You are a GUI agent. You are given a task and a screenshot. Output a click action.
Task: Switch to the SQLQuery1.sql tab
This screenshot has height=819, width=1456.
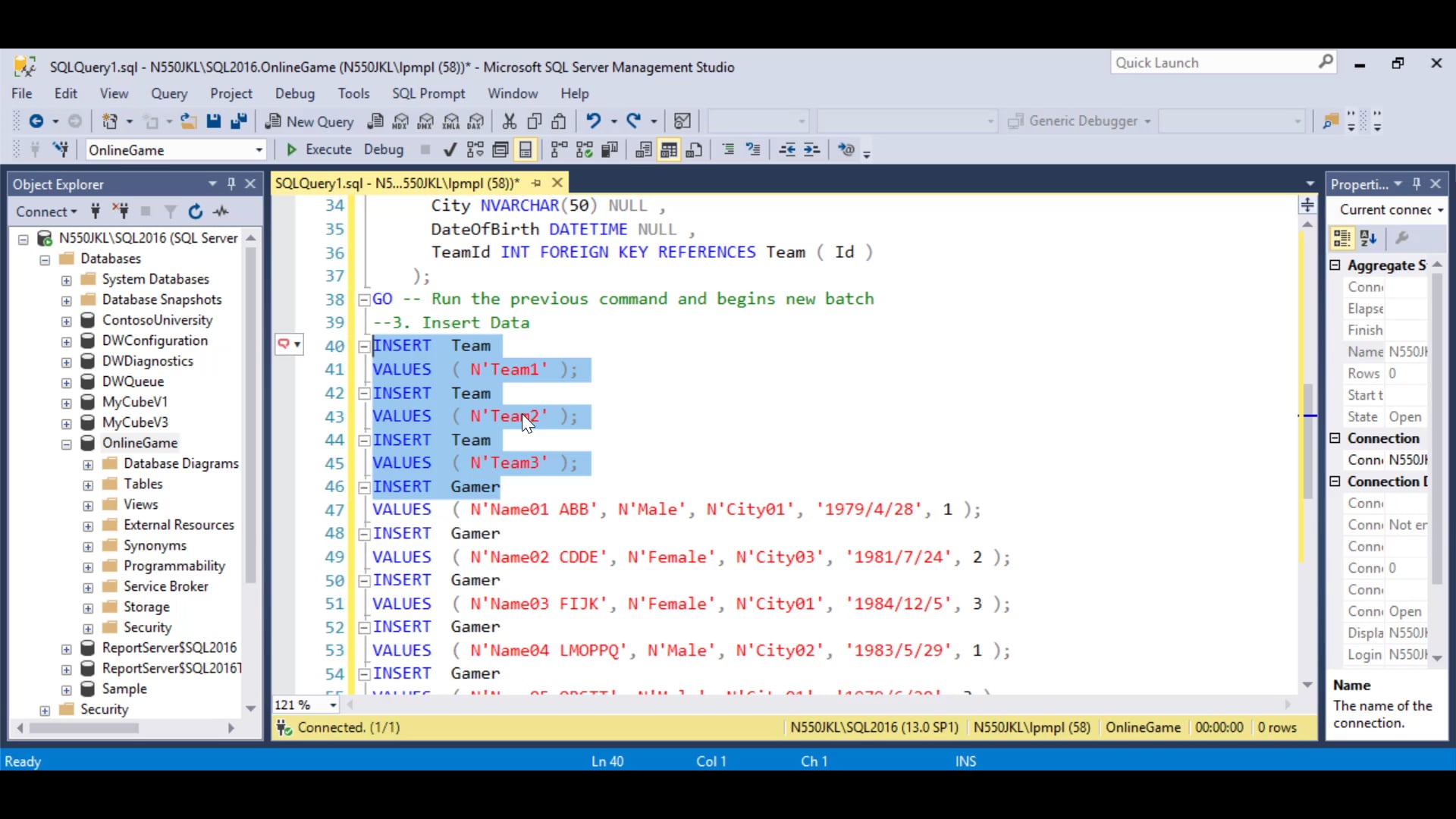tap(394, 183)
